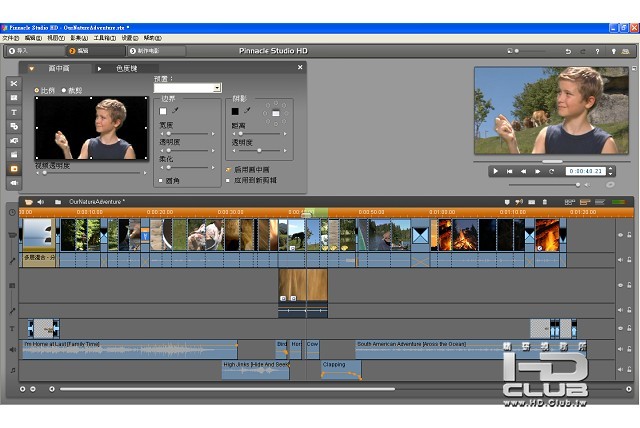Open the video effects plug-in tool
The image size is (640, 428).
click(14, 183)
